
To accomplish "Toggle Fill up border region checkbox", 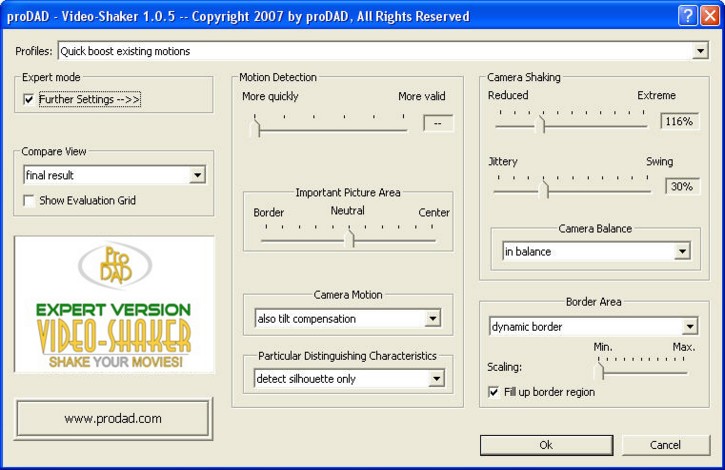I will coord(494,392).
